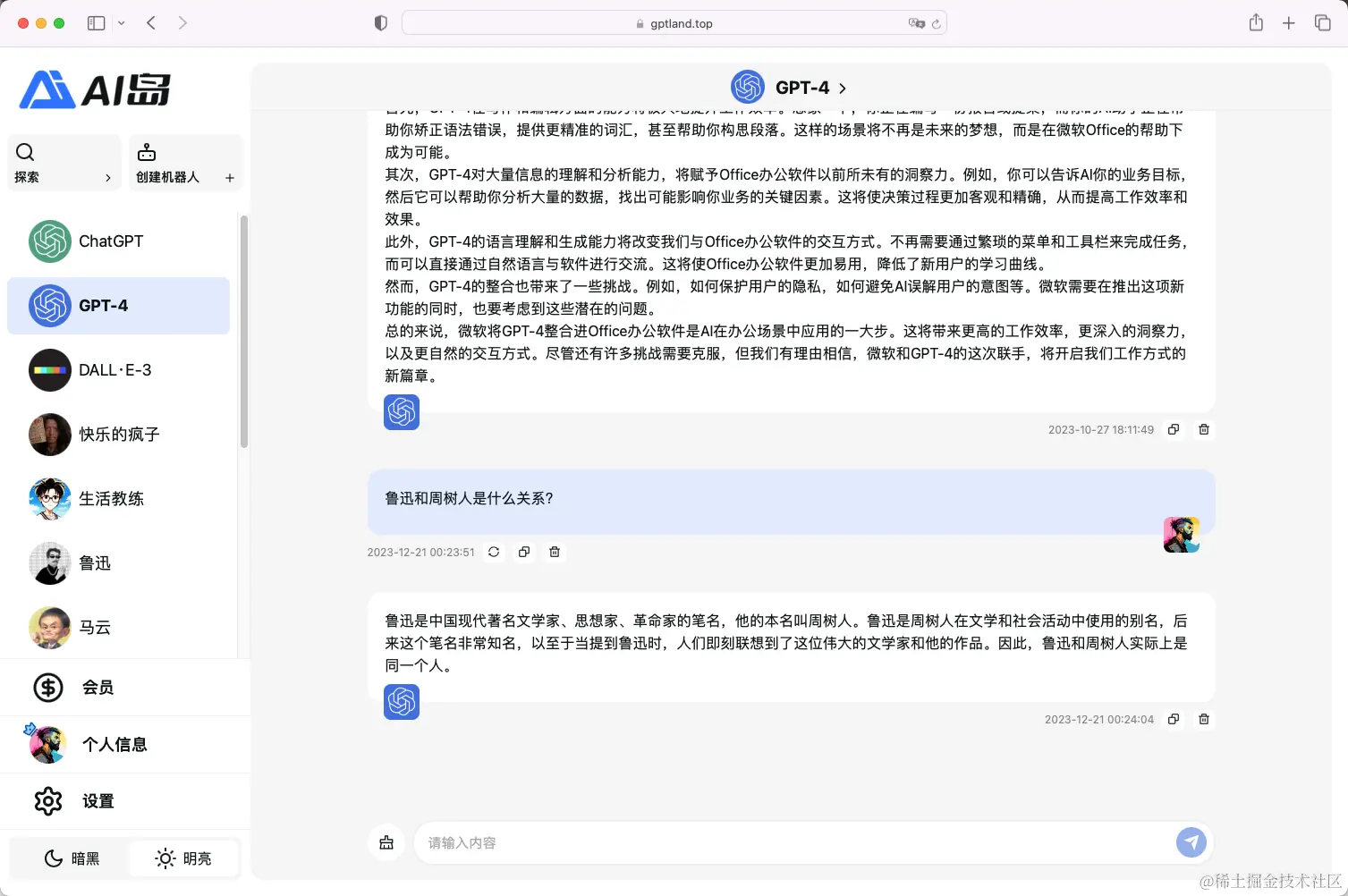
Task: Reload the page
Action: click(936, 24)
